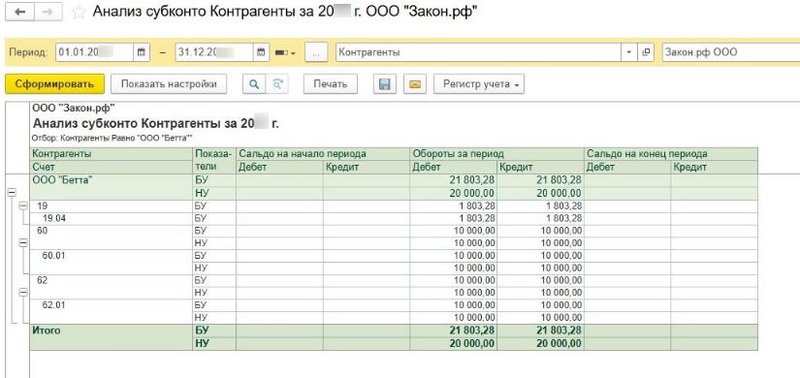Collapse the account 60 group
The image size is (800, 378).
(x=23, y=243)
